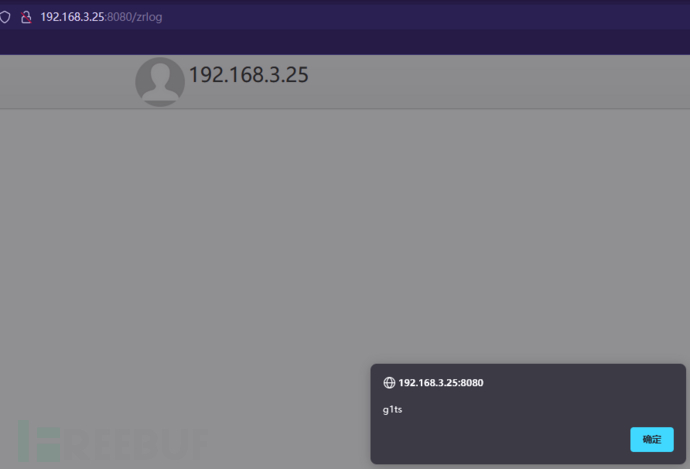Click the header bottom divider line
This screenshot has height=469, width=690.
(345, 108)
